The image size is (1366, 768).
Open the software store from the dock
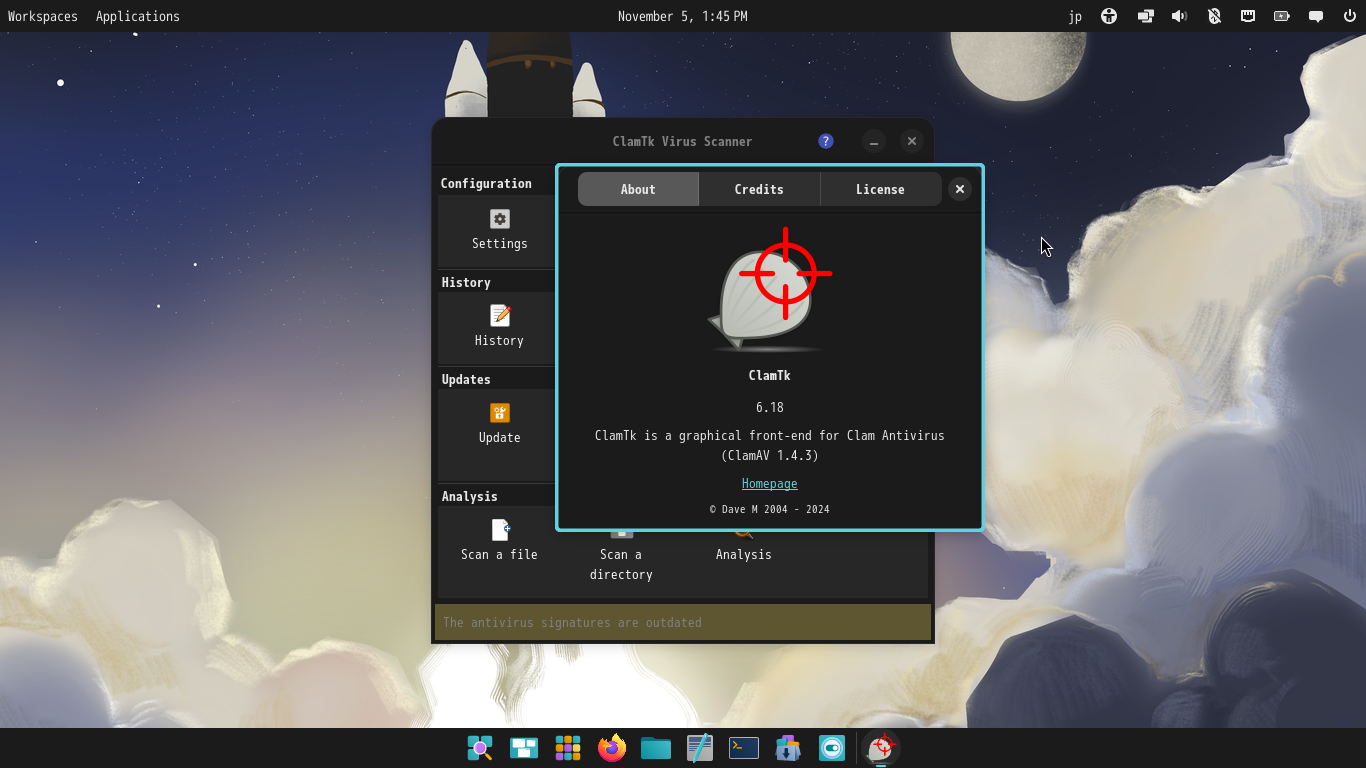tap(788, 748)
